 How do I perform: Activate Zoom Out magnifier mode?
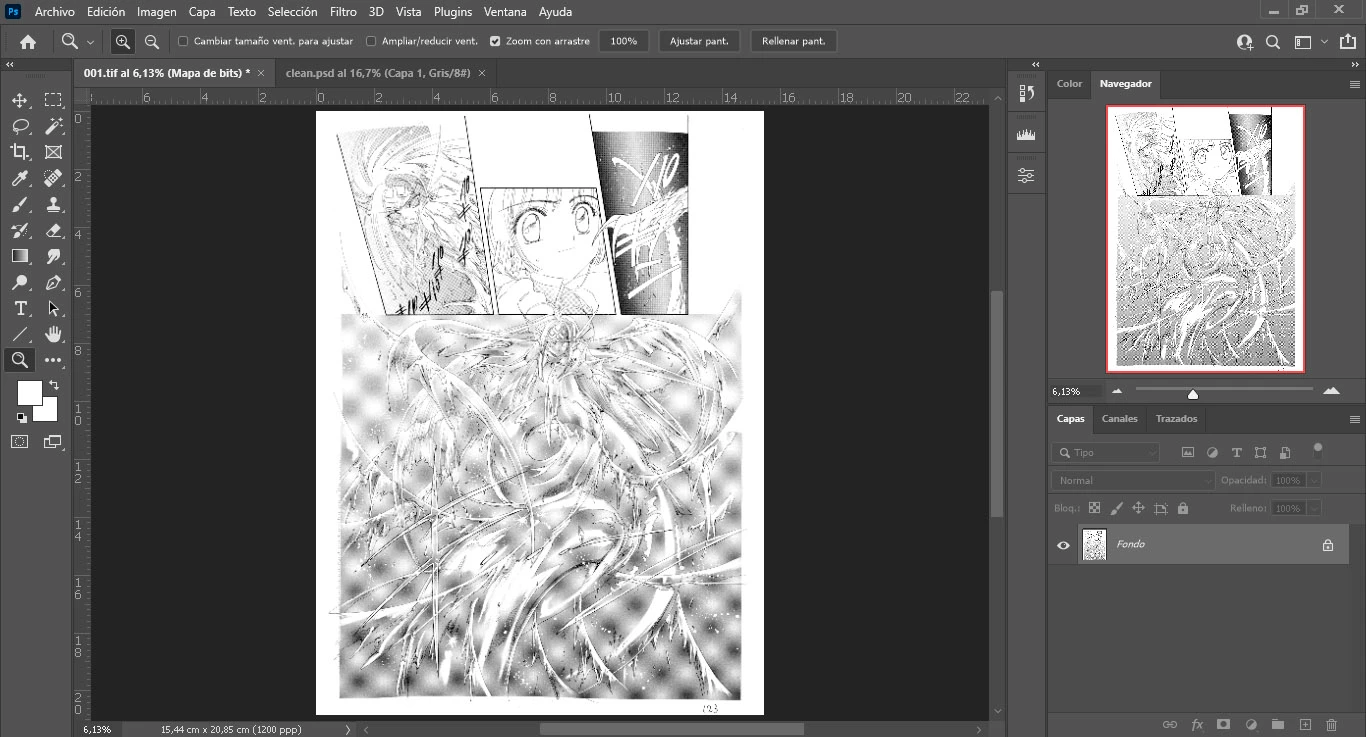point(152,42)
